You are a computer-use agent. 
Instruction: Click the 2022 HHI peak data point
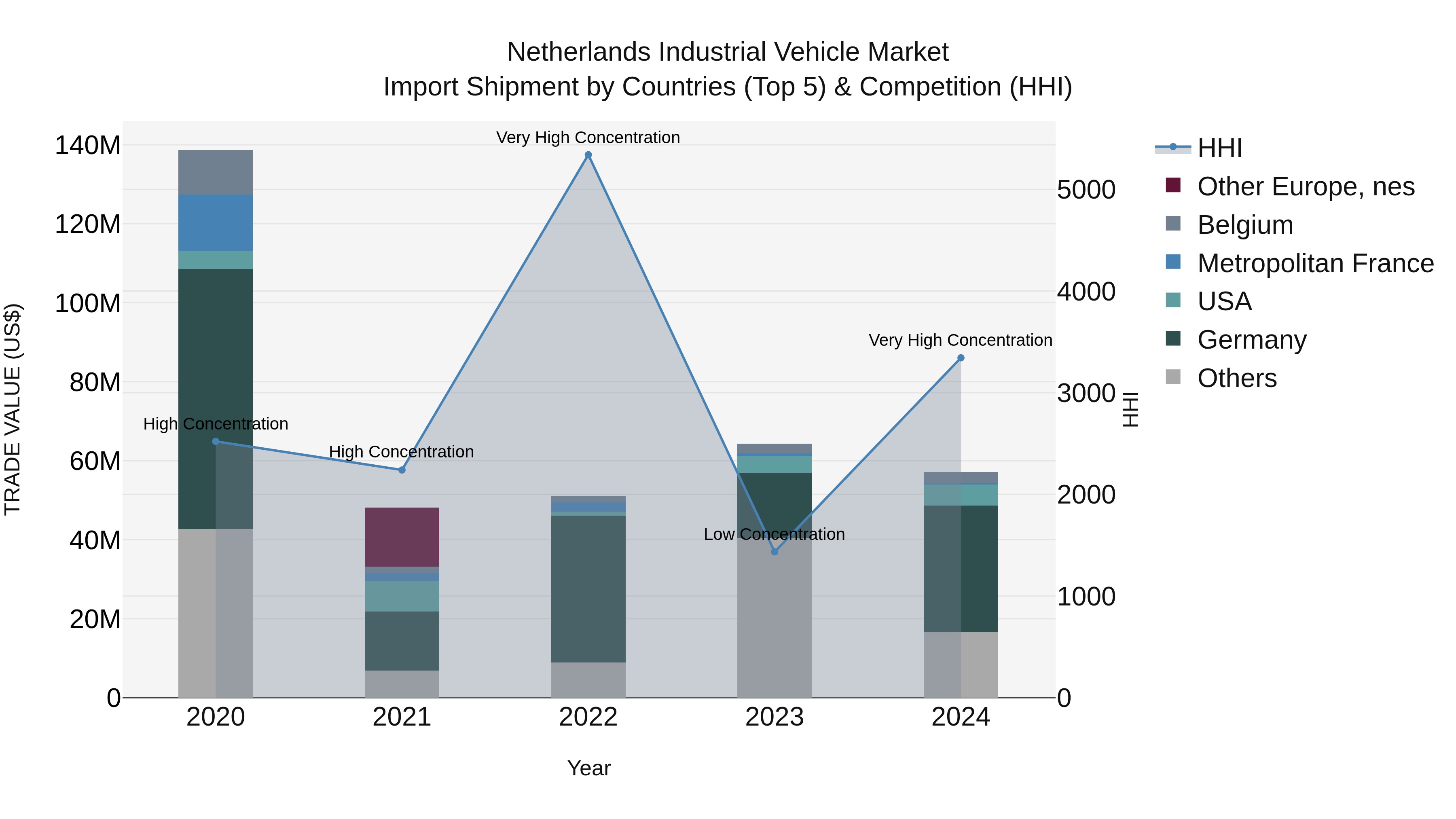588,155
